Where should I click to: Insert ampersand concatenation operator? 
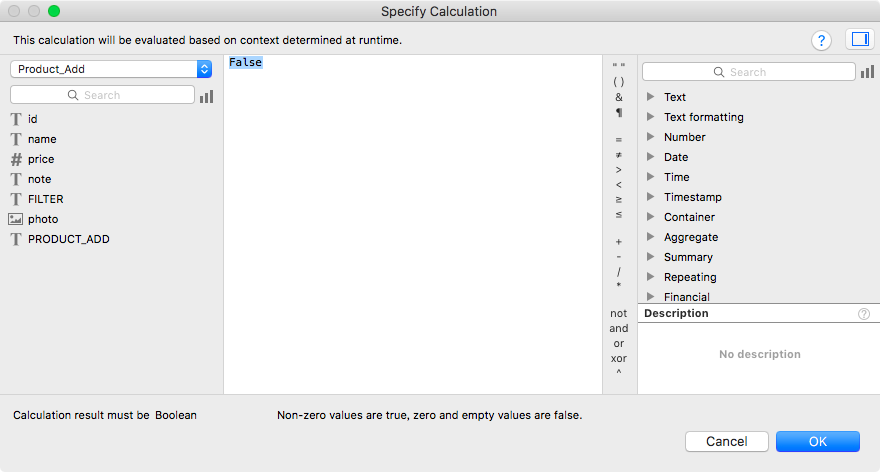(618, 97)
